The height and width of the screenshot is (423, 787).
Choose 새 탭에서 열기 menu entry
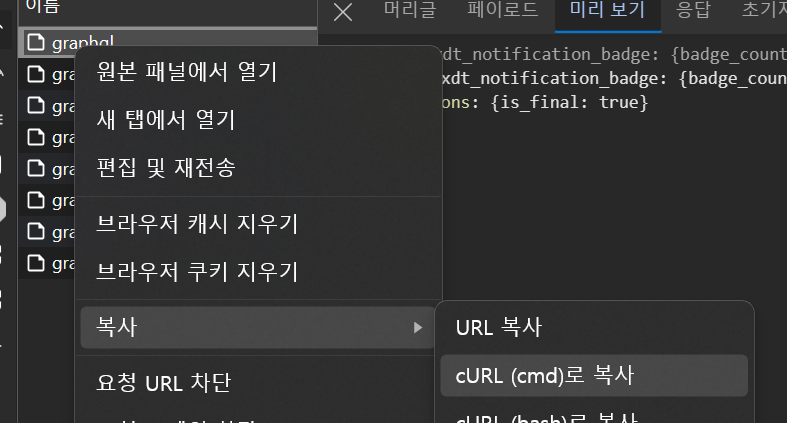pos(166,119)
